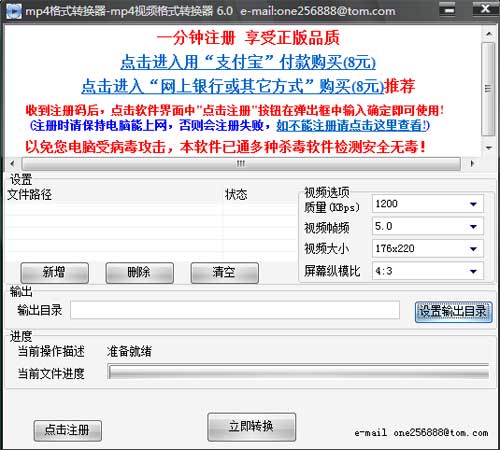Click the 当前文件进度 progress bar
The height and width of the screenshot is (450, 500).
[x=299, y=372]
